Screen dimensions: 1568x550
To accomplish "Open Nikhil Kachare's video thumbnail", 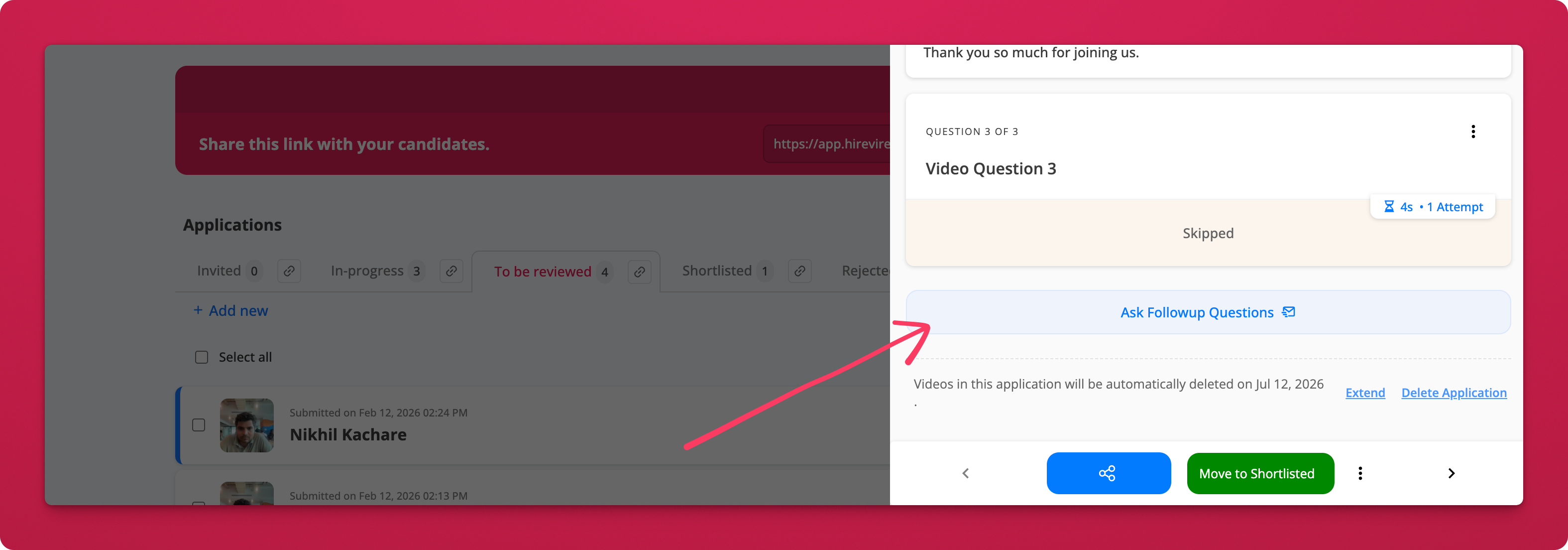I will pos(246,425).
